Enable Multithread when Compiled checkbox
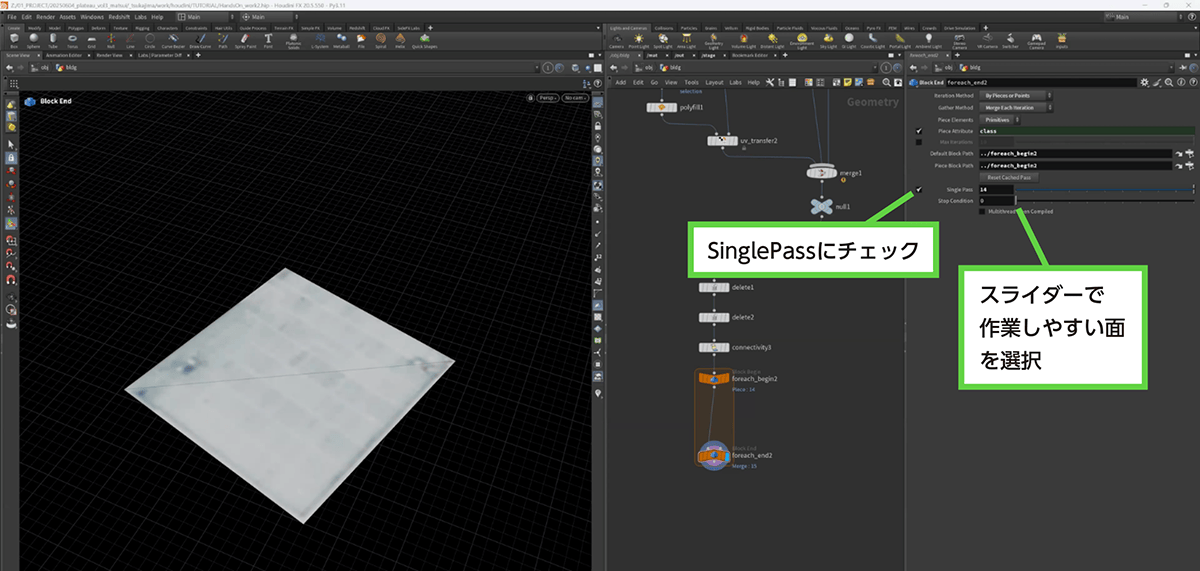 (983, 211)
